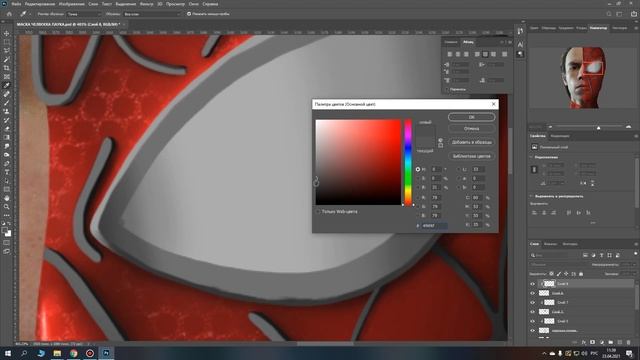Switch to the Символ tab
640x360 pixels.
[451, 42]
